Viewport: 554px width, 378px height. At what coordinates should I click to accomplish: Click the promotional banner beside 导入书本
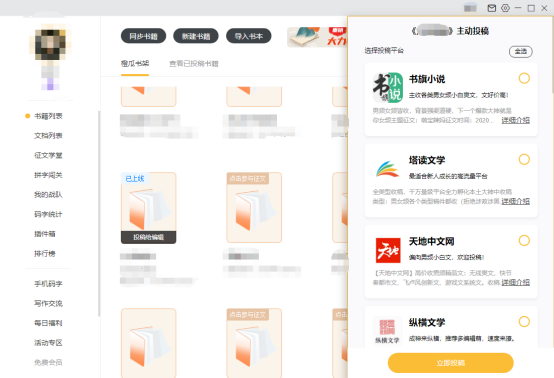pyautogui.click(x=317, y=37)
